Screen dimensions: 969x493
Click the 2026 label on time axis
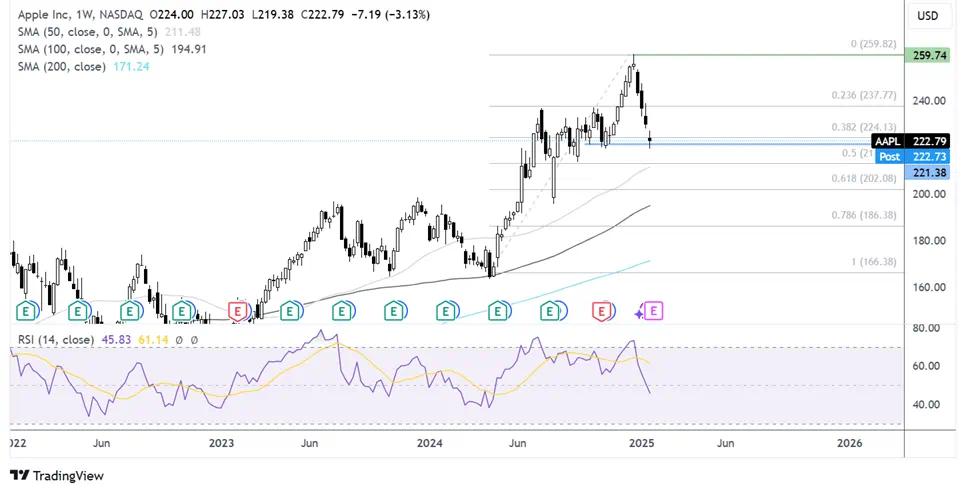coord(850,443)
